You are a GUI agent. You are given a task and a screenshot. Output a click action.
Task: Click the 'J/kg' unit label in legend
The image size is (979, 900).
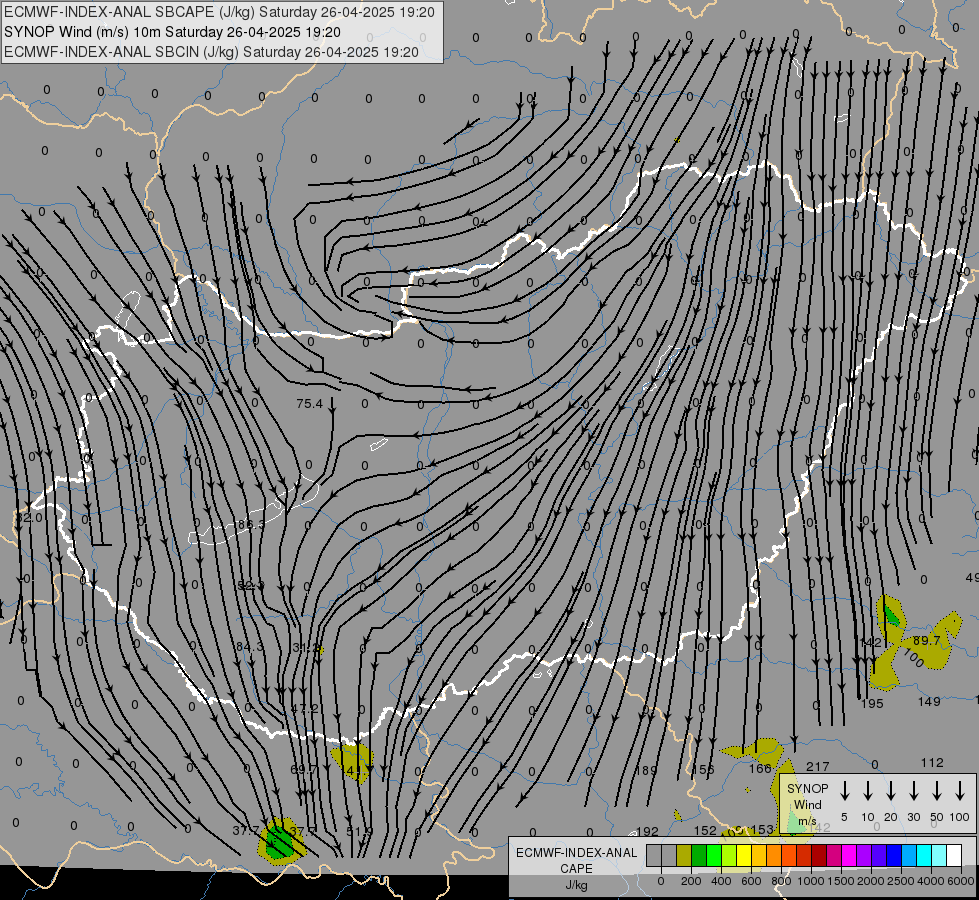pos(576,885)
